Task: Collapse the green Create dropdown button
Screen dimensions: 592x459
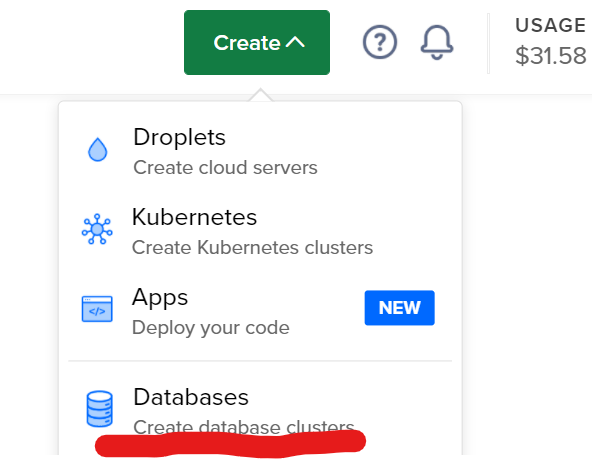Action: click(257, 42)
